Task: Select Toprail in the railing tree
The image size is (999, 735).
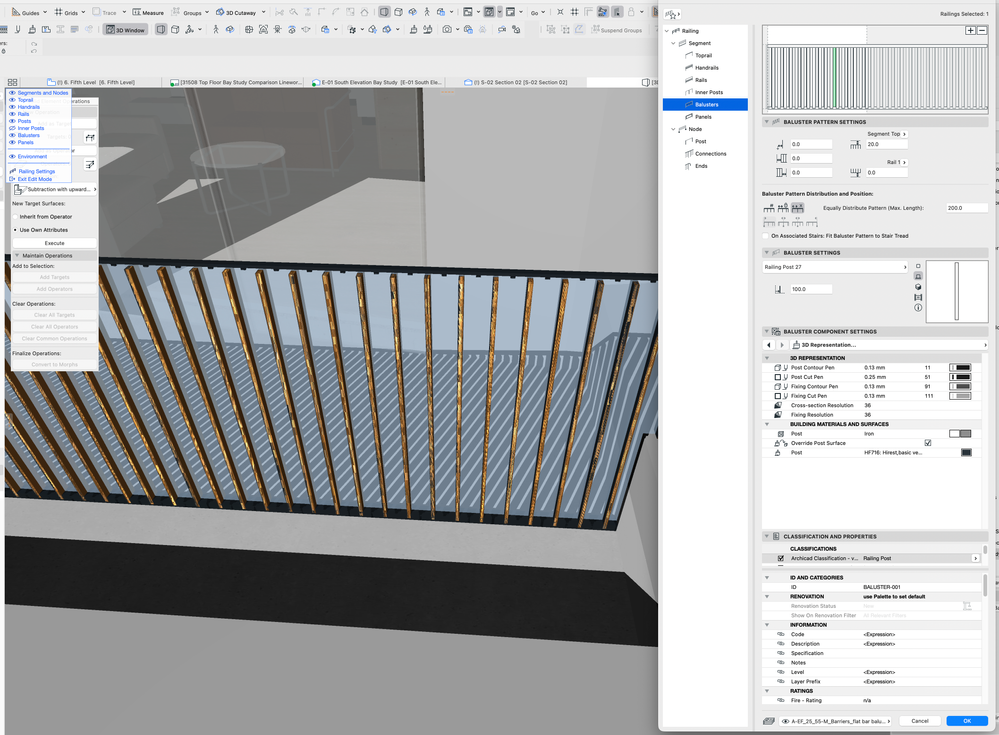Action: pyautogui.click(x=703, y=55)
